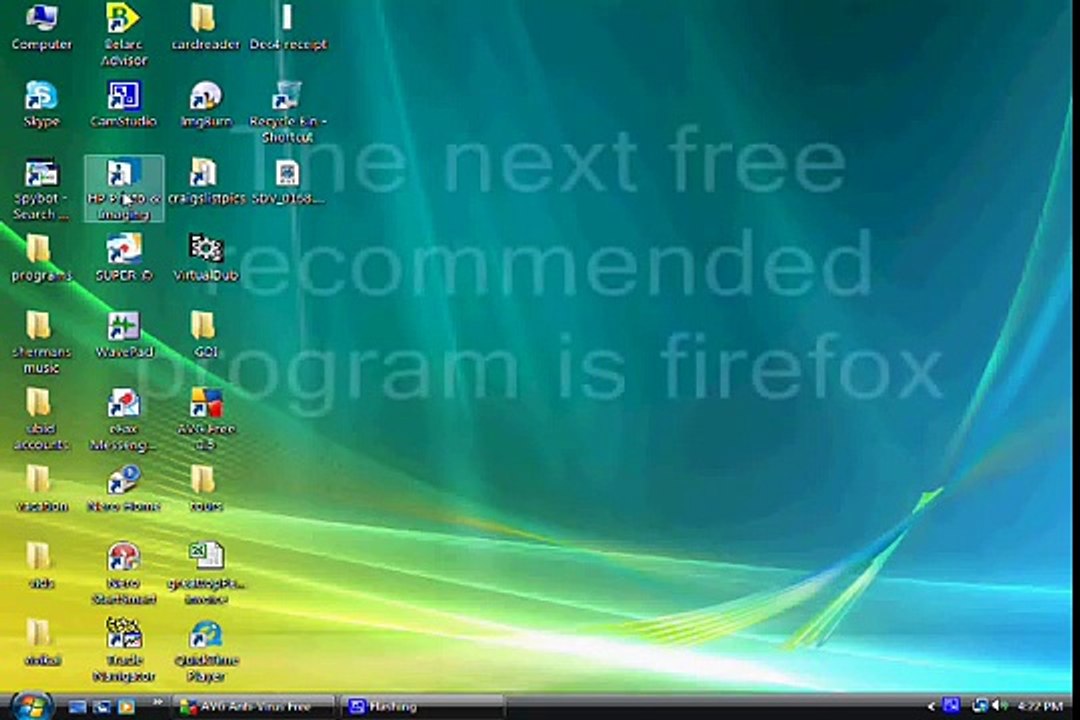Open the cardreader folder
The image size is (1080, 720).
coord(205,28)
